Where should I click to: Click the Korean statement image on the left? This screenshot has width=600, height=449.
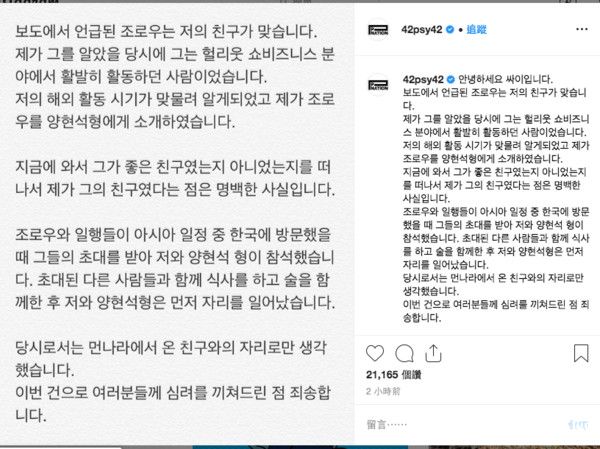coord(177,223)
